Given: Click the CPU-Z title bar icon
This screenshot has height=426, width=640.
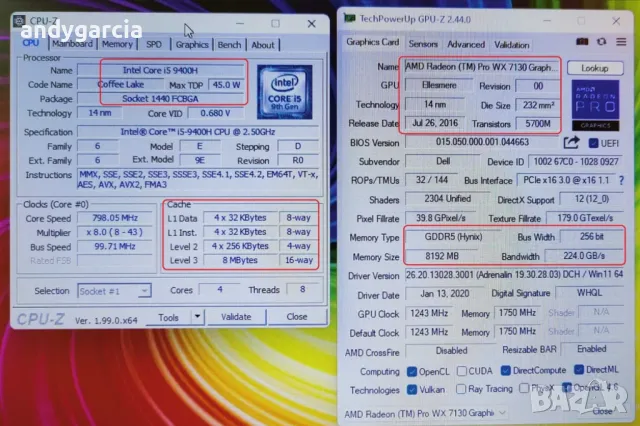Looking at the screenshot, I should tap(19, 21).
